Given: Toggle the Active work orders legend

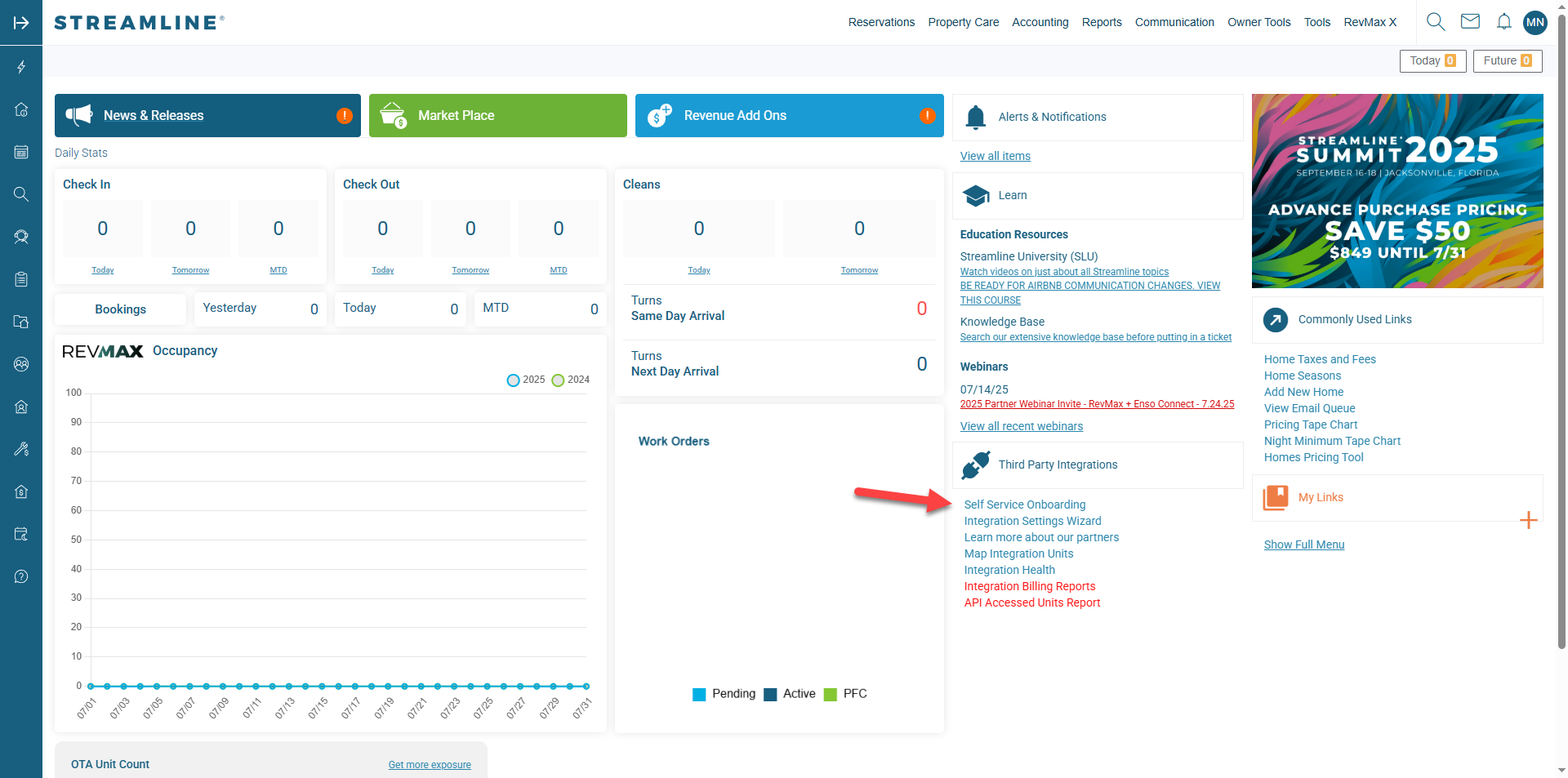Looking at the screenshot, I should click(790, 694).
